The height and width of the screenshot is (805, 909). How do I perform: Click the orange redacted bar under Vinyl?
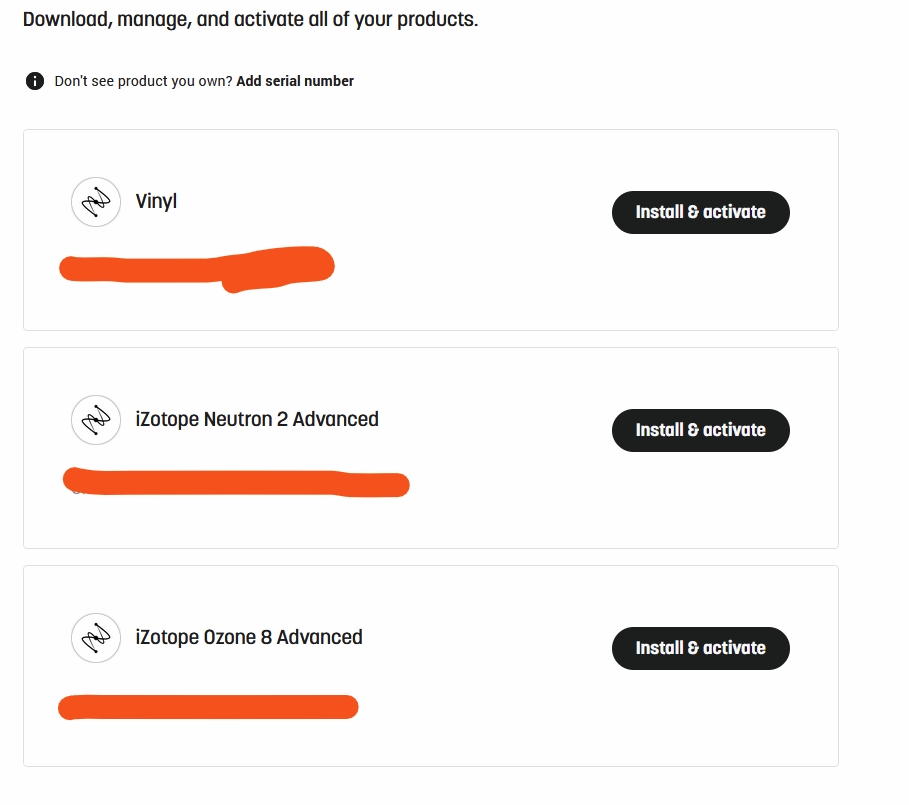point(197,269)
